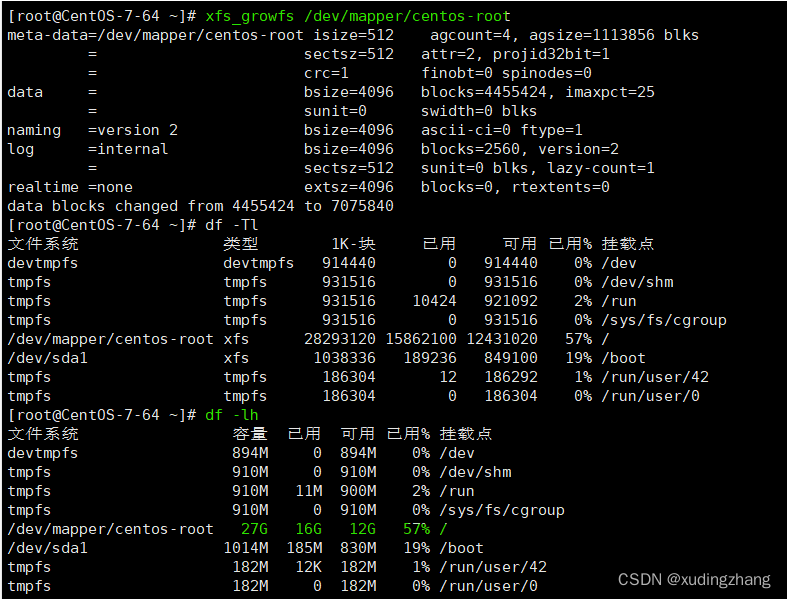Click the 12K used value

pos(309,567)
